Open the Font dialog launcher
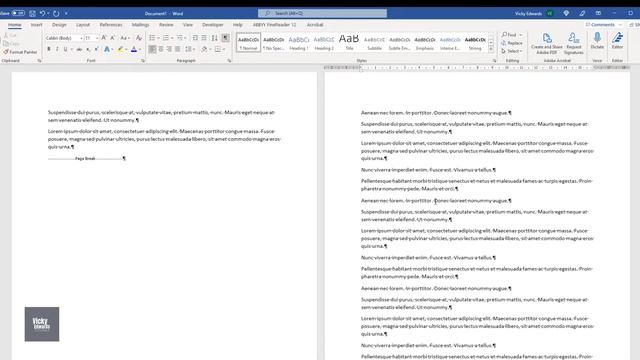The height and width of the screenshot is (360, 640). [143, 60]
